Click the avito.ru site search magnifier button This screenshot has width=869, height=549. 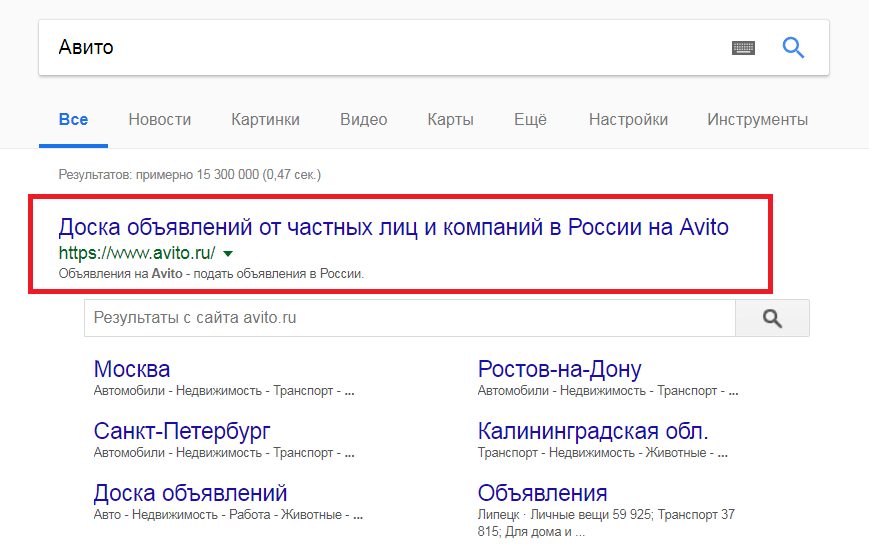point(772,318)
